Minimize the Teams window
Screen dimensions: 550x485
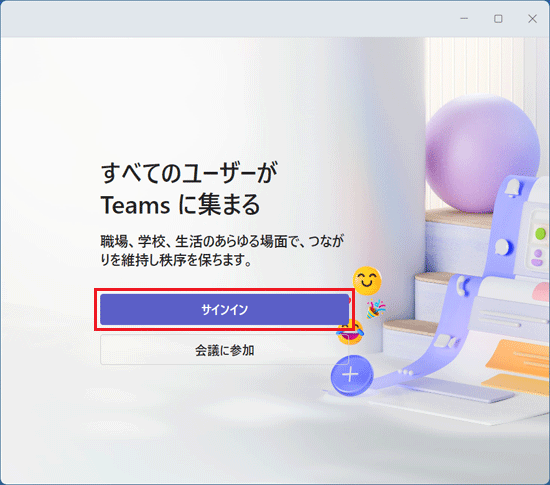(464, 19)
